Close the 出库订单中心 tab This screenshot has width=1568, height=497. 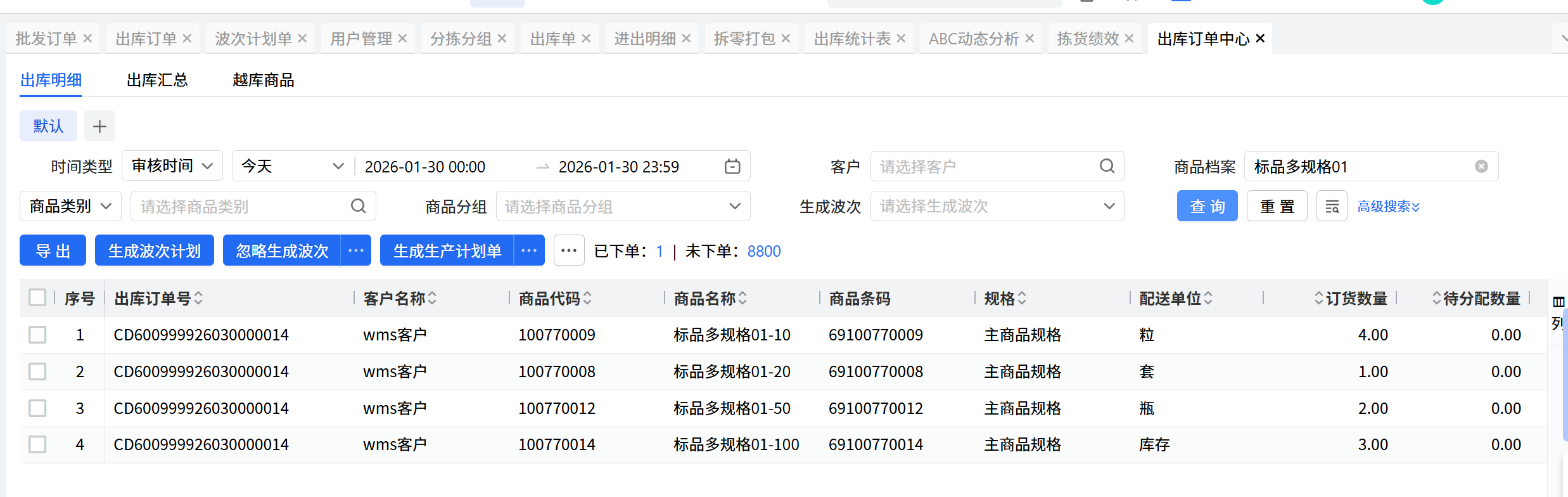(1260, 39)
